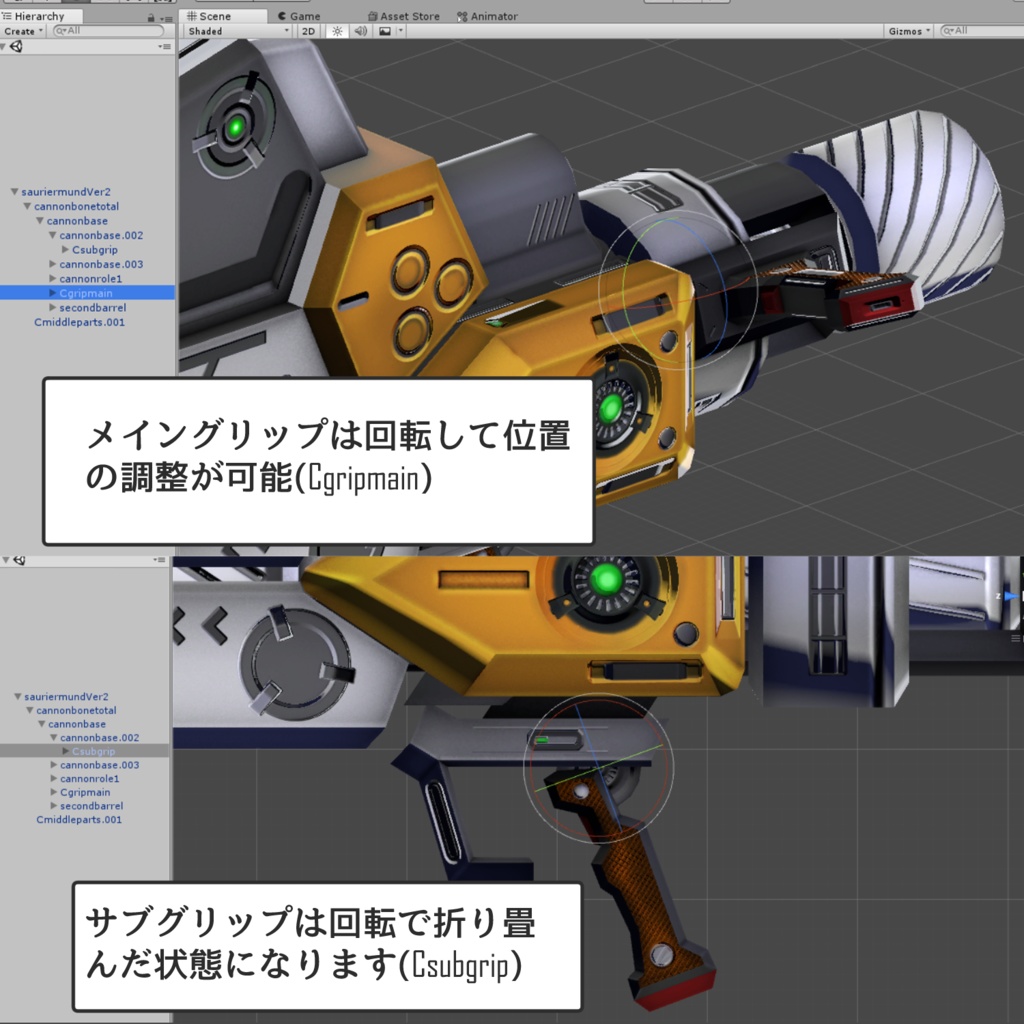The height and width of the screenshot is (1024, 1024).
Task: Collapse cannonbase.002 arrow in upper Hierarchy
Action: click(x=52, y=235)
